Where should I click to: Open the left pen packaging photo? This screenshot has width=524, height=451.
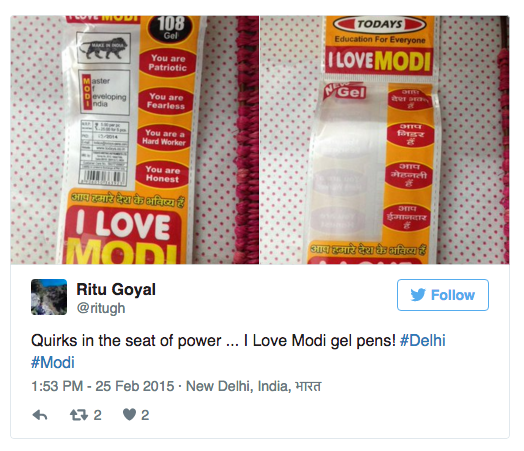[x=135, y=140]
